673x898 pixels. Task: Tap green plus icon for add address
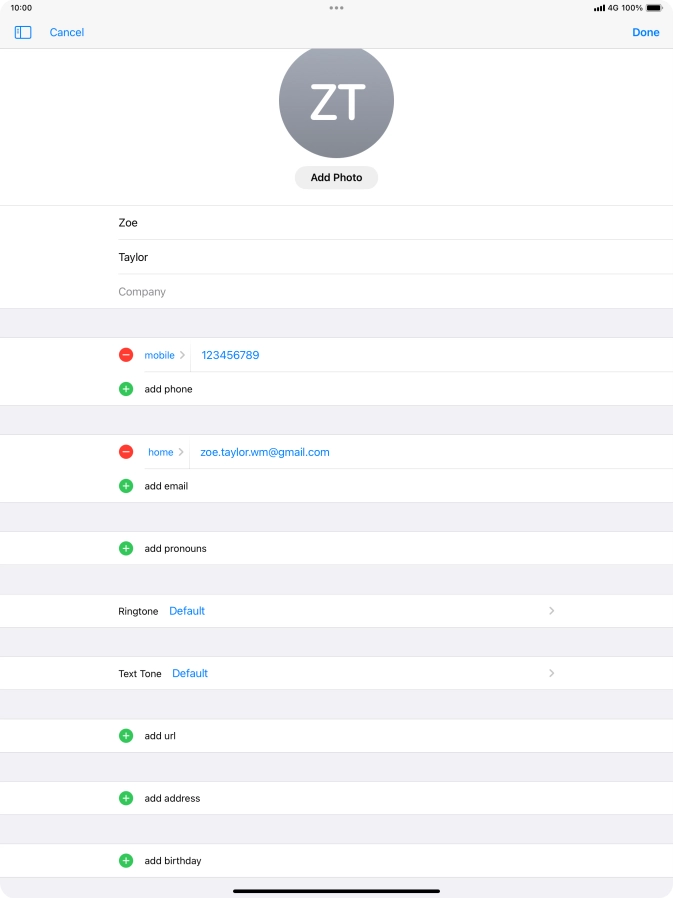[126, 798]
